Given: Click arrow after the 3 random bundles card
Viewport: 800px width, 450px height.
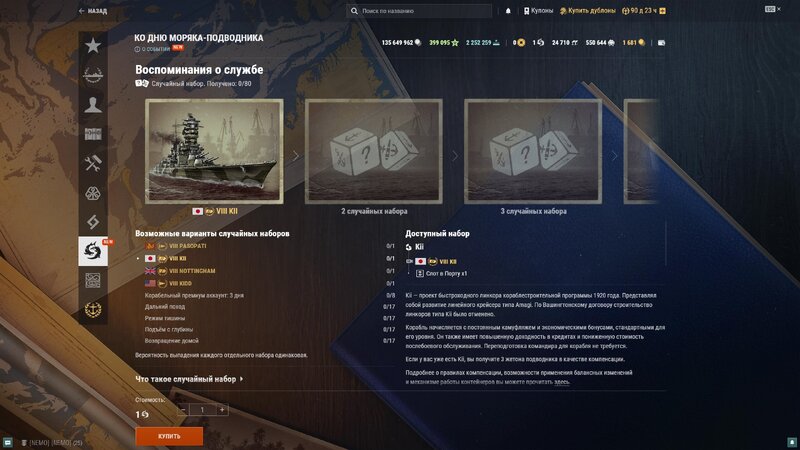Looking at the screenshot, I should click(614, 156).
